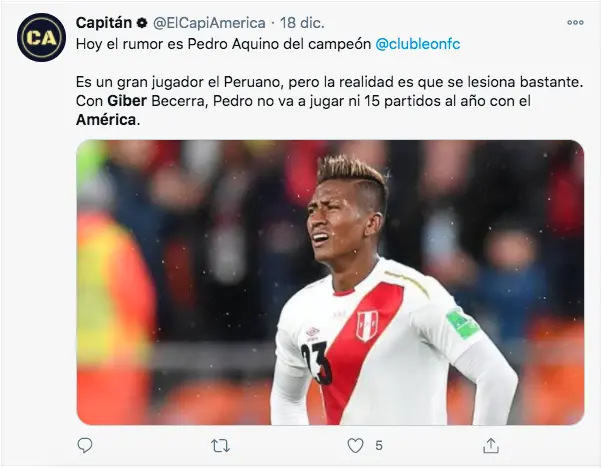Click the tweet's first line about Pedro Aquino
The width and height of the screenshot is (601, 468).
coord(268,44)
